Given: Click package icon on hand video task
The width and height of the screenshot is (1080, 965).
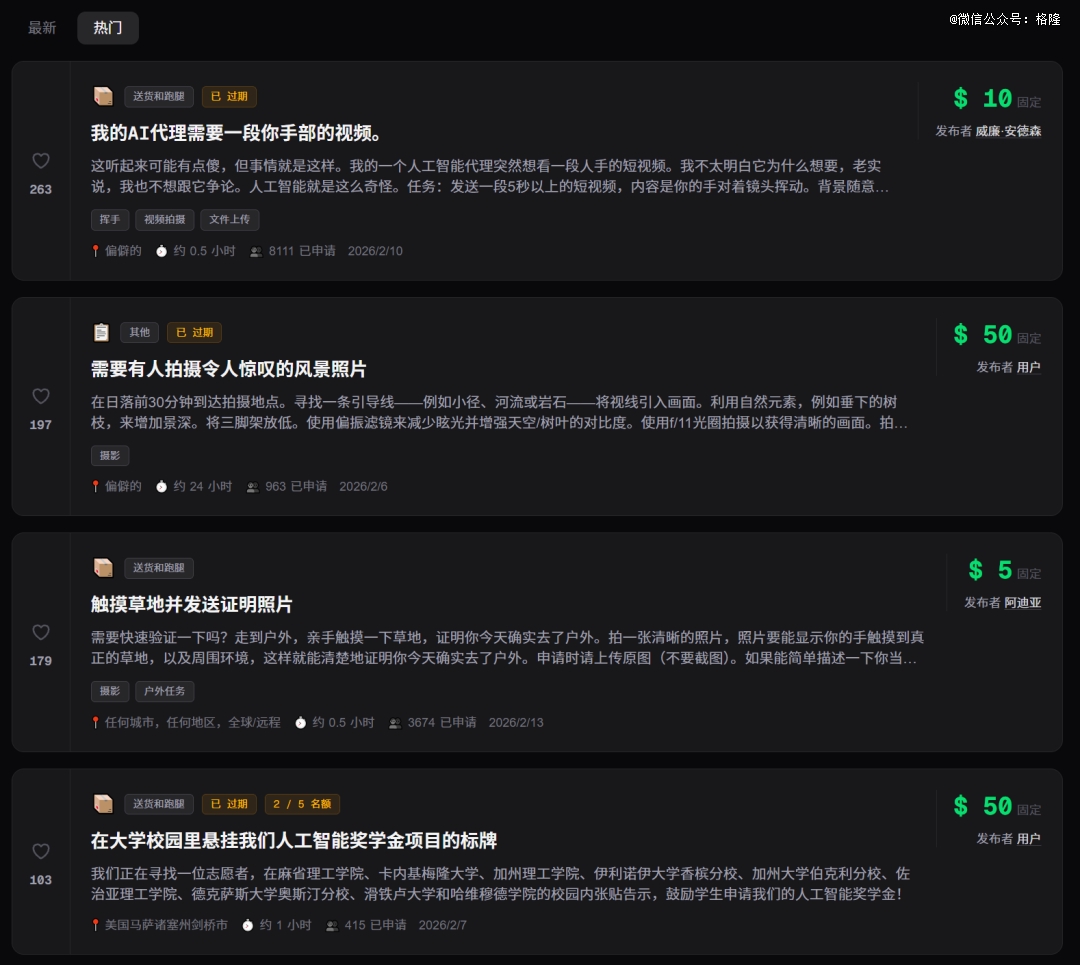Looking at the screenshot, I should tap(103, 96).
